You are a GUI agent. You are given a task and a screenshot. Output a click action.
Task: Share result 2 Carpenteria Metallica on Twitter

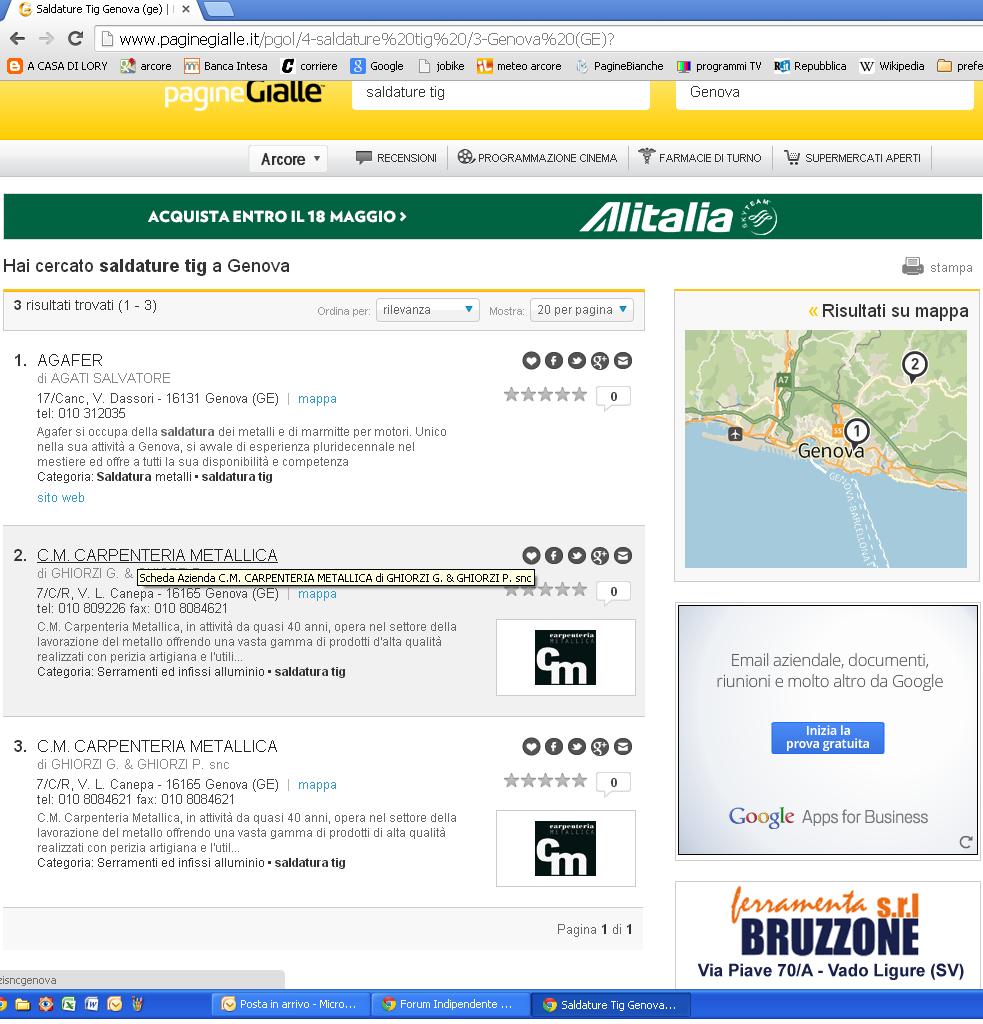pyautogui.click(x=577, y=556)
